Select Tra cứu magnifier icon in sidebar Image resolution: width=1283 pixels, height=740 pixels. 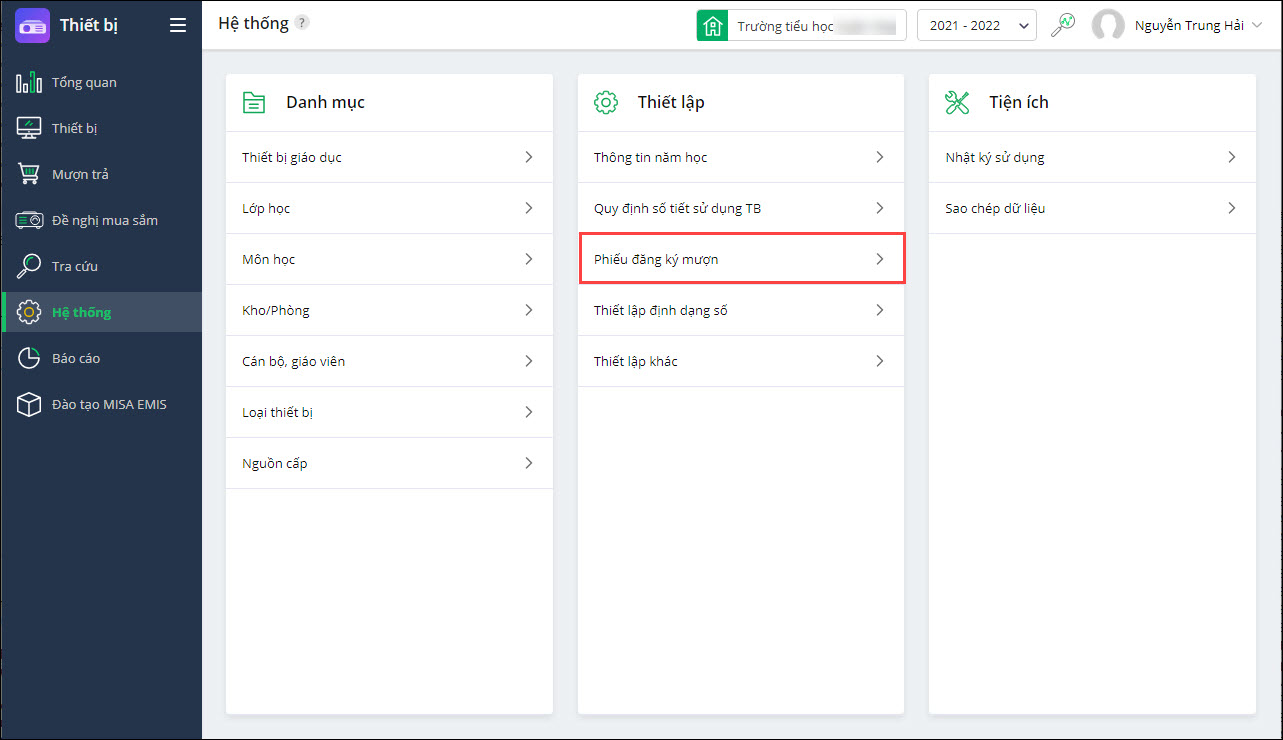tap(29, 266)
